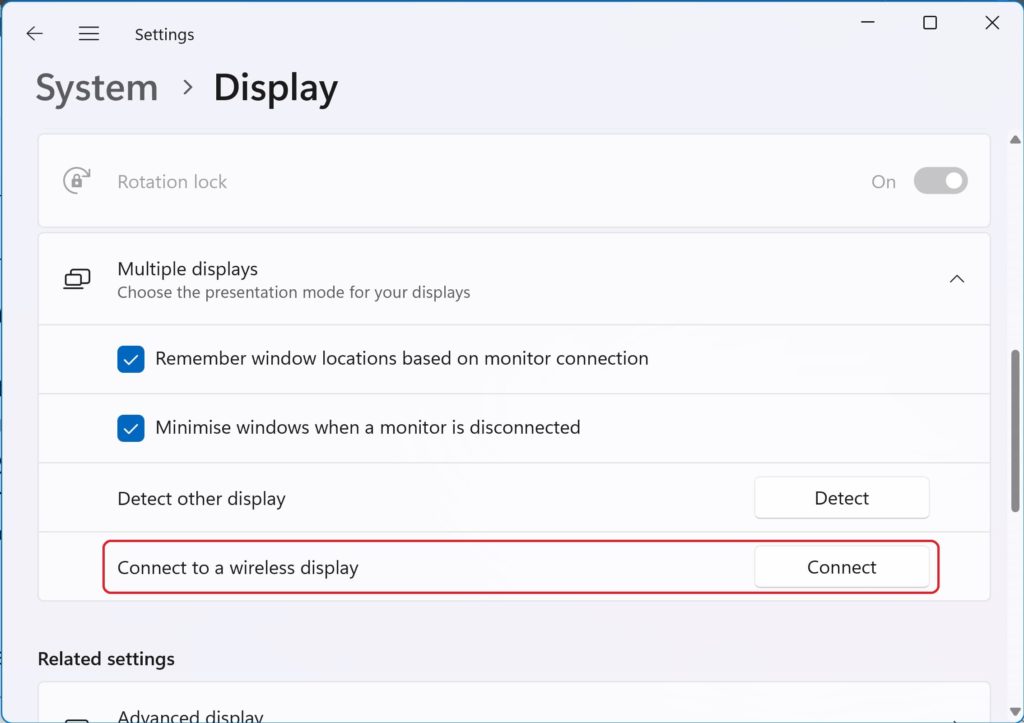This screenshot has width=1024, height=723.
Task: Open the Advanced display settings row
Action: point(514,705)
